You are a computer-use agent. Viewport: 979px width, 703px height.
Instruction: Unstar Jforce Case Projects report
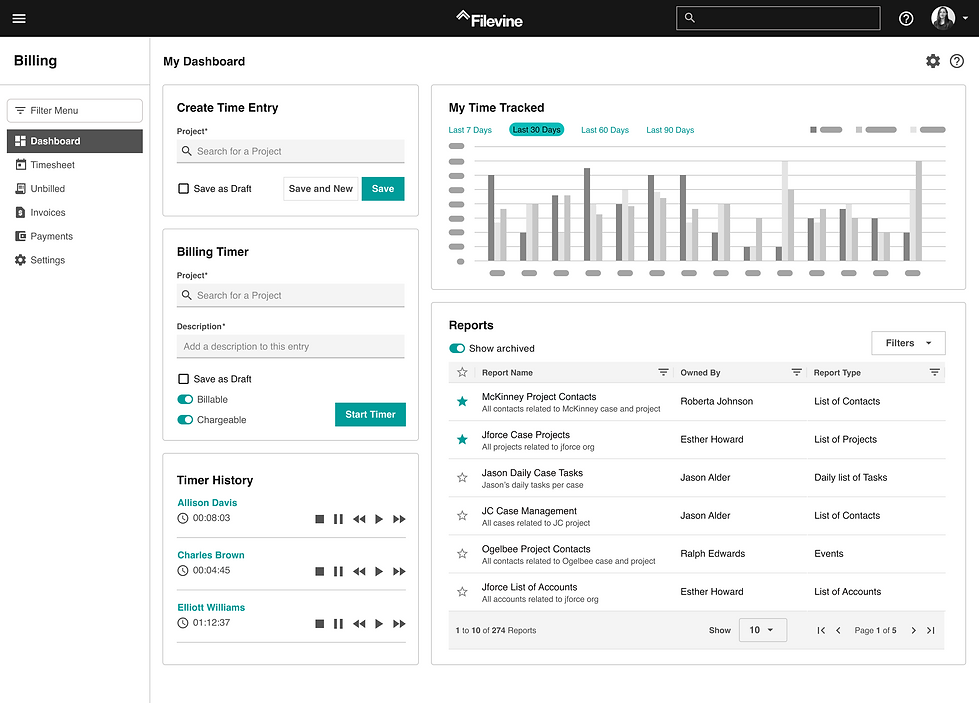click(462, 440)
